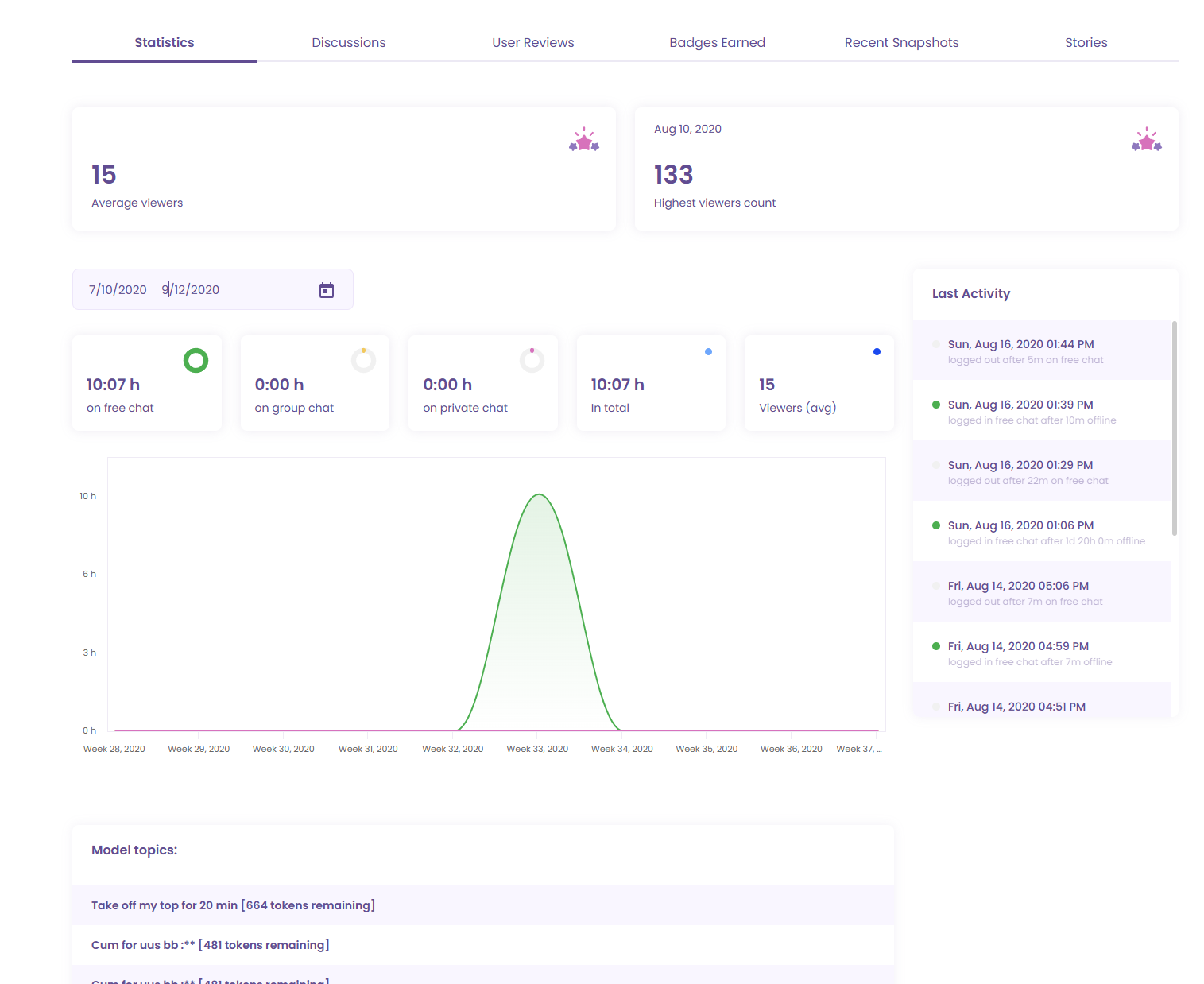
Task: Click the 'Take off my top' topic row
Action: [483, 905]
